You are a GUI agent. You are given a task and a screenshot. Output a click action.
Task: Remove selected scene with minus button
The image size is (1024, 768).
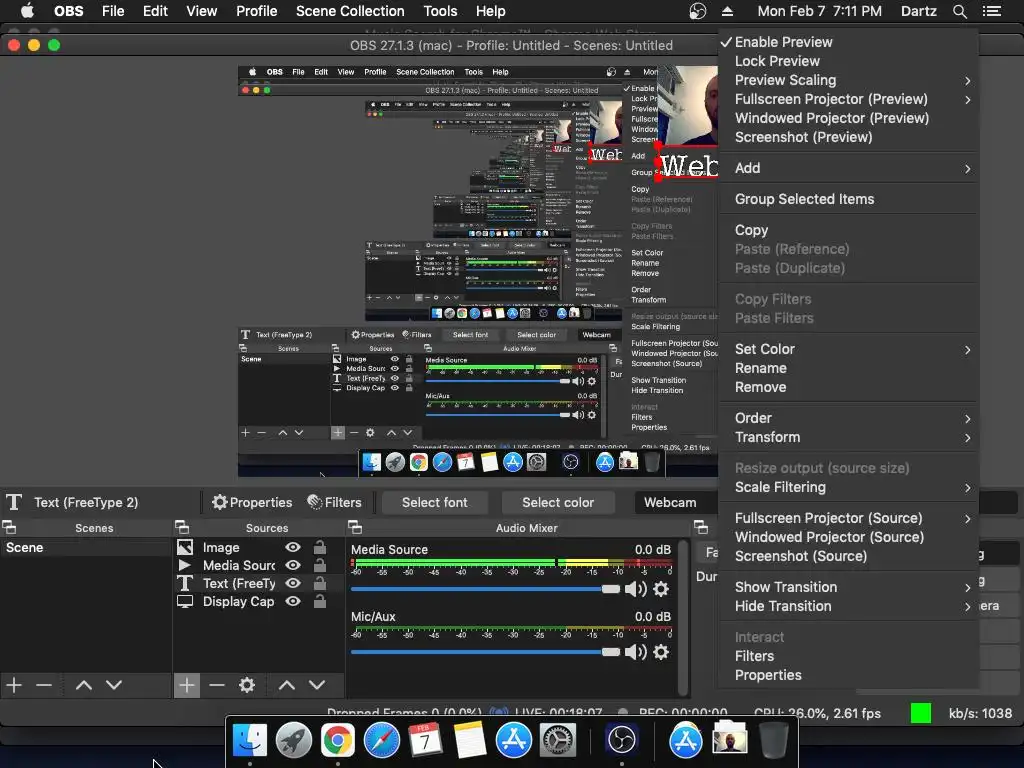click(x=44, y=685)
